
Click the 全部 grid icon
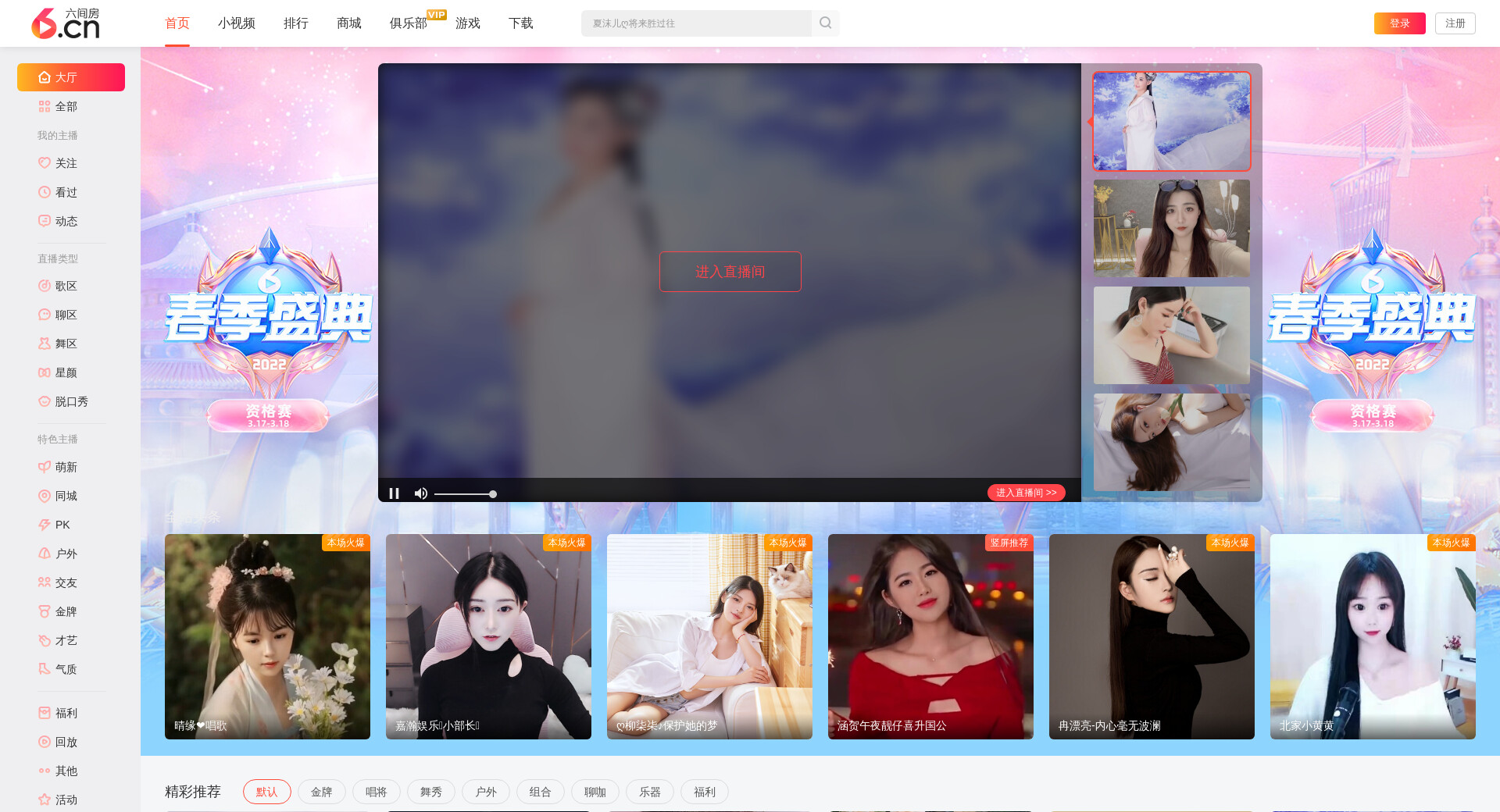coord(45,106)
